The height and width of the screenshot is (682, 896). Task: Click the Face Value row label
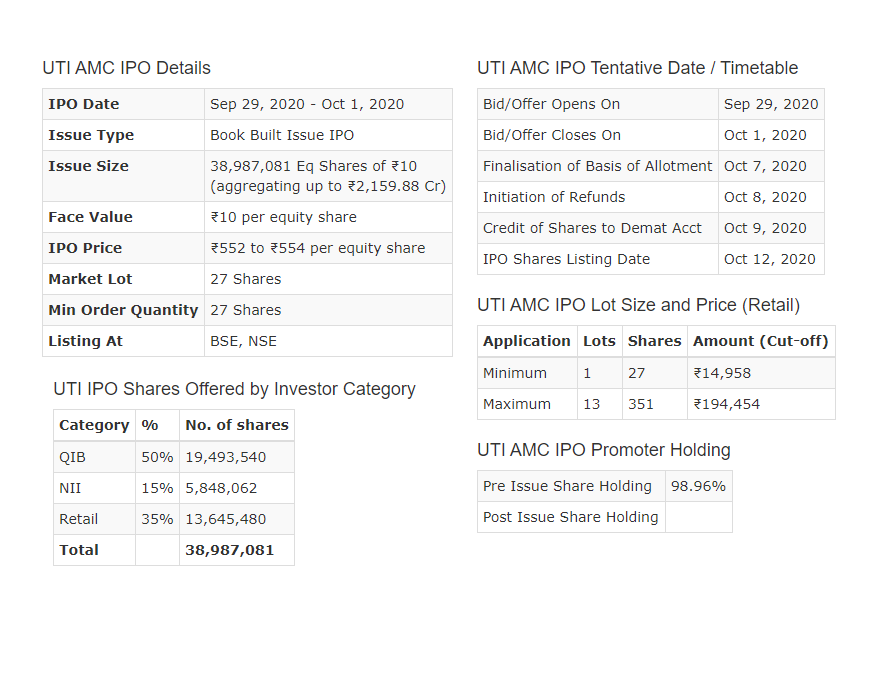[90, 217]
